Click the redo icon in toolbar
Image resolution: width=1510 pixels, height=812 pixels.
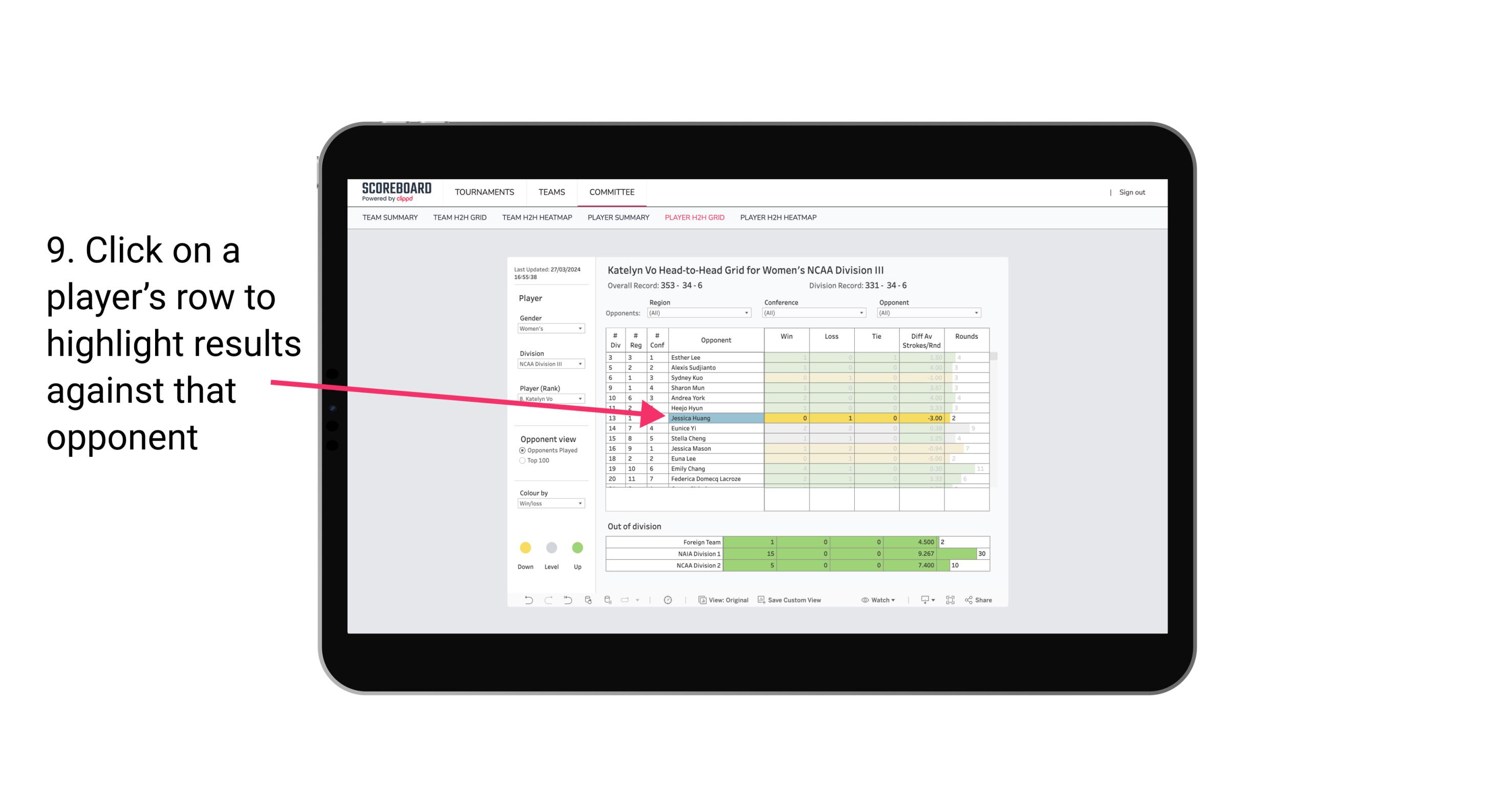[x=547, y=600]
